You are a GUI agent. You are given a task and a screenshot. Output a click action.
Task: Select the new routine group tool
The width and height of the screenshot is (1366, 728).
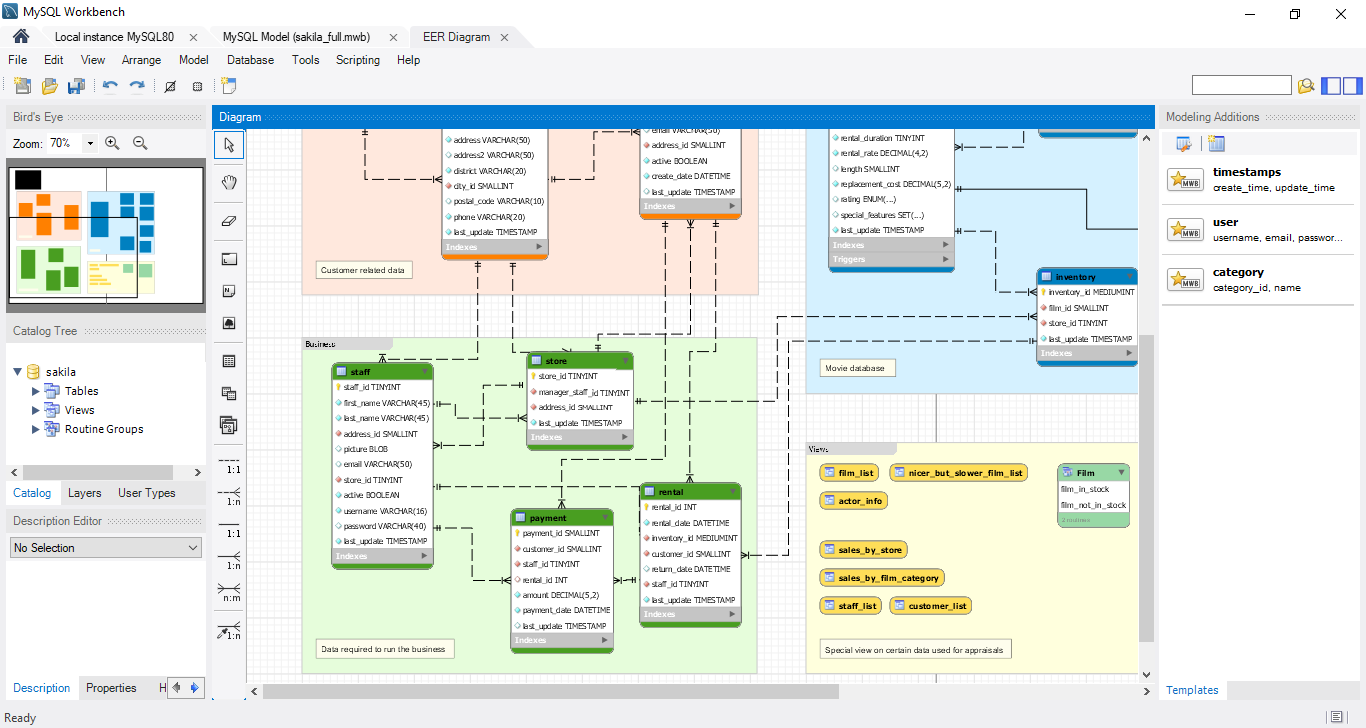229,425
